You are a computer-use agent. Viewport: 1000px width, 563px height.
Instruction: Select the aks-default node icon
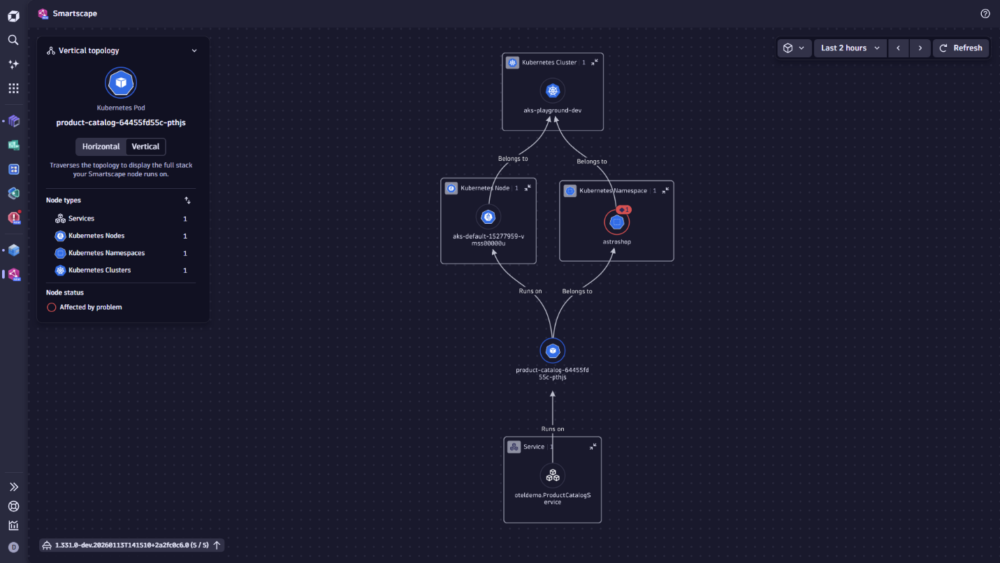pyautogui.click(x=488, y=217)
